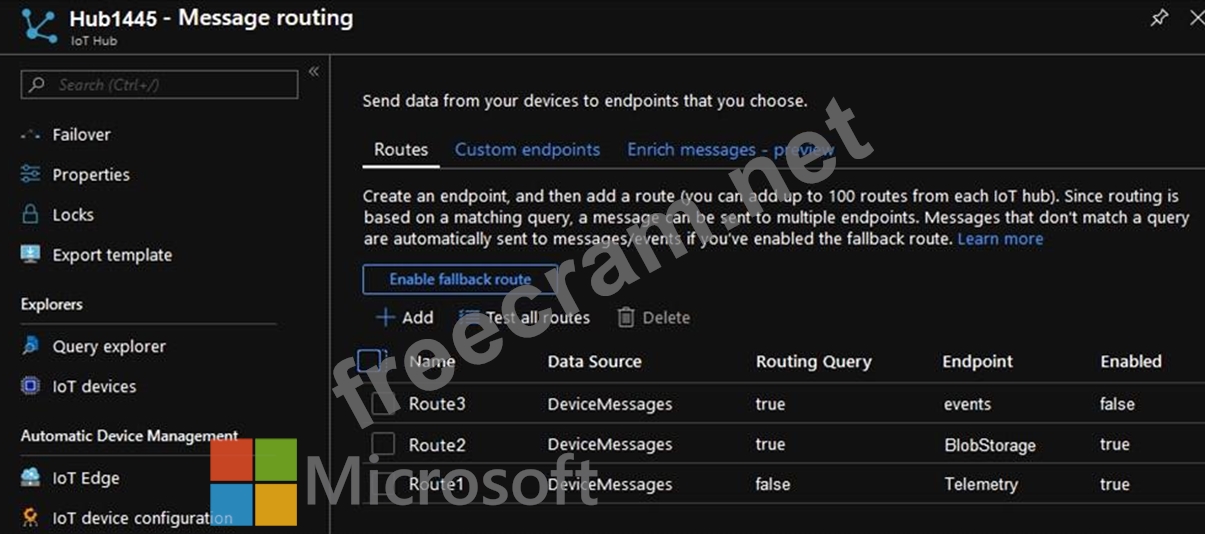Open Failover in the sidebar
This screenshot has height=534, width=1205.
[x=81, y=135]
